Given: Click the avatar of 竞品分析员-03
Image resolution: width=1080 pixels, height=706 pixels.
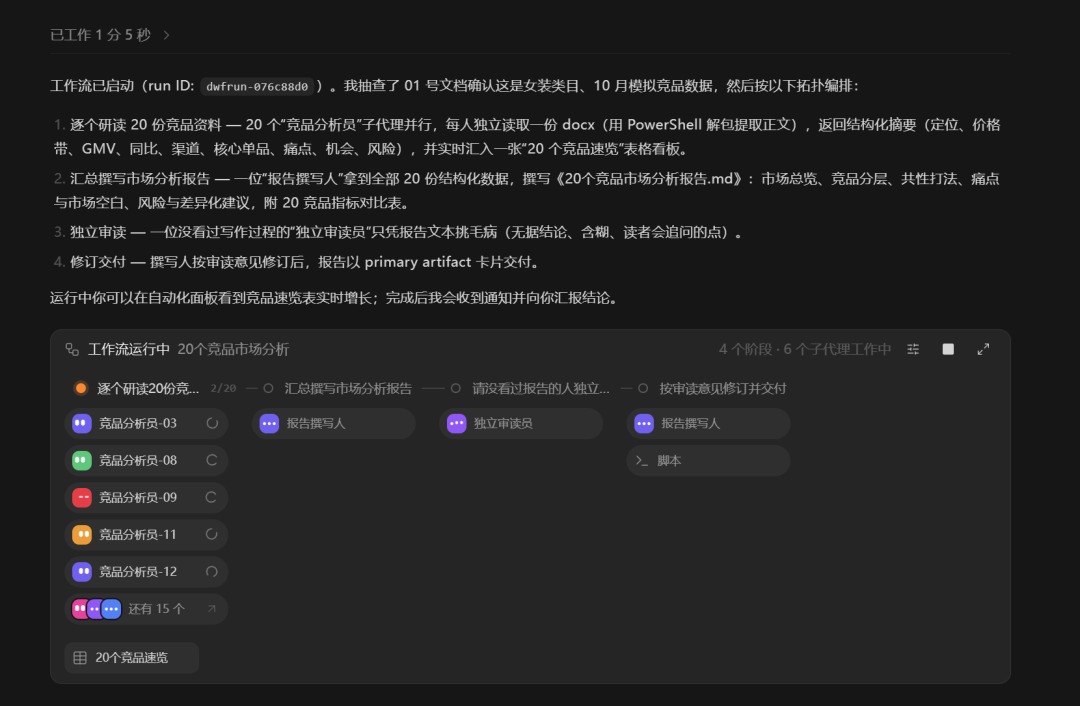Looking at the screenshot, I should pyautogui.click(x=82, y=424).
